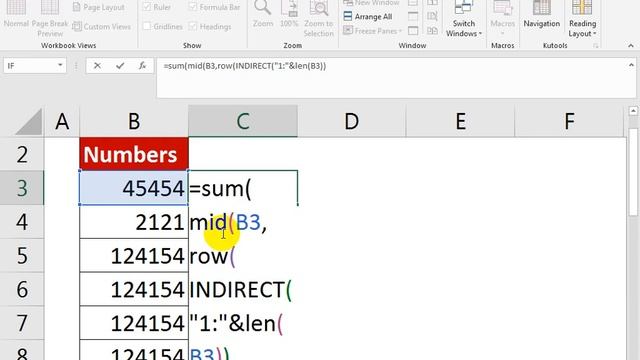The image size is (640, 360).
Task: Click inside the formula bar text
Action: pos(244,66)
